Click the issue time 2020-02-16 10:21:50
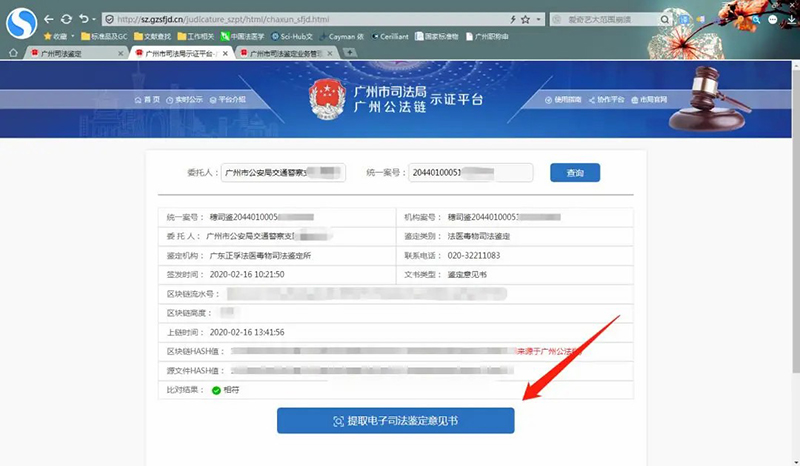The height and width of the screenshot is (466, 800). click(x=247, y=275)
